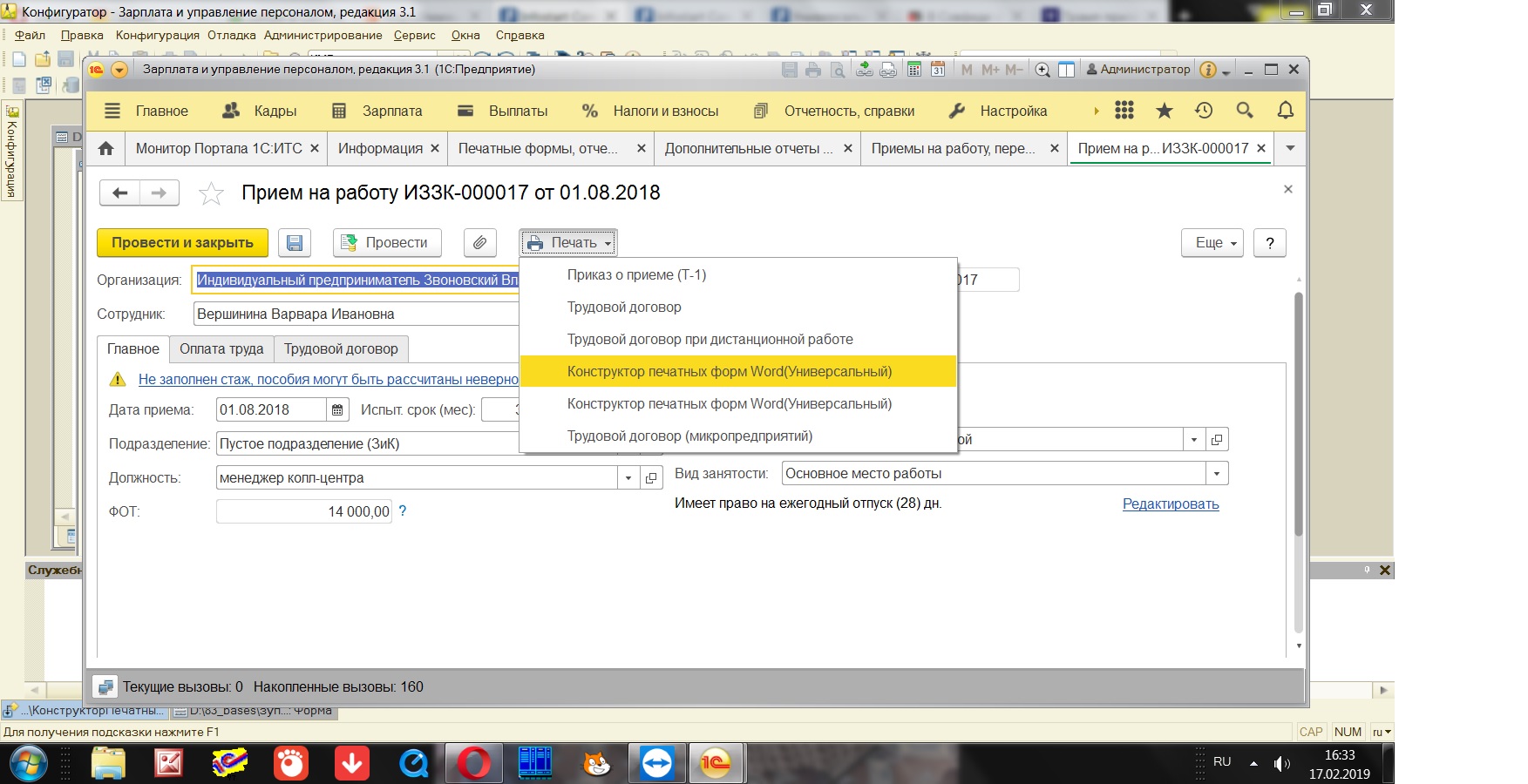Open the calculator icon in the title toolbar
Screen dimensions: 1528x784
click(x=914, y=70)
